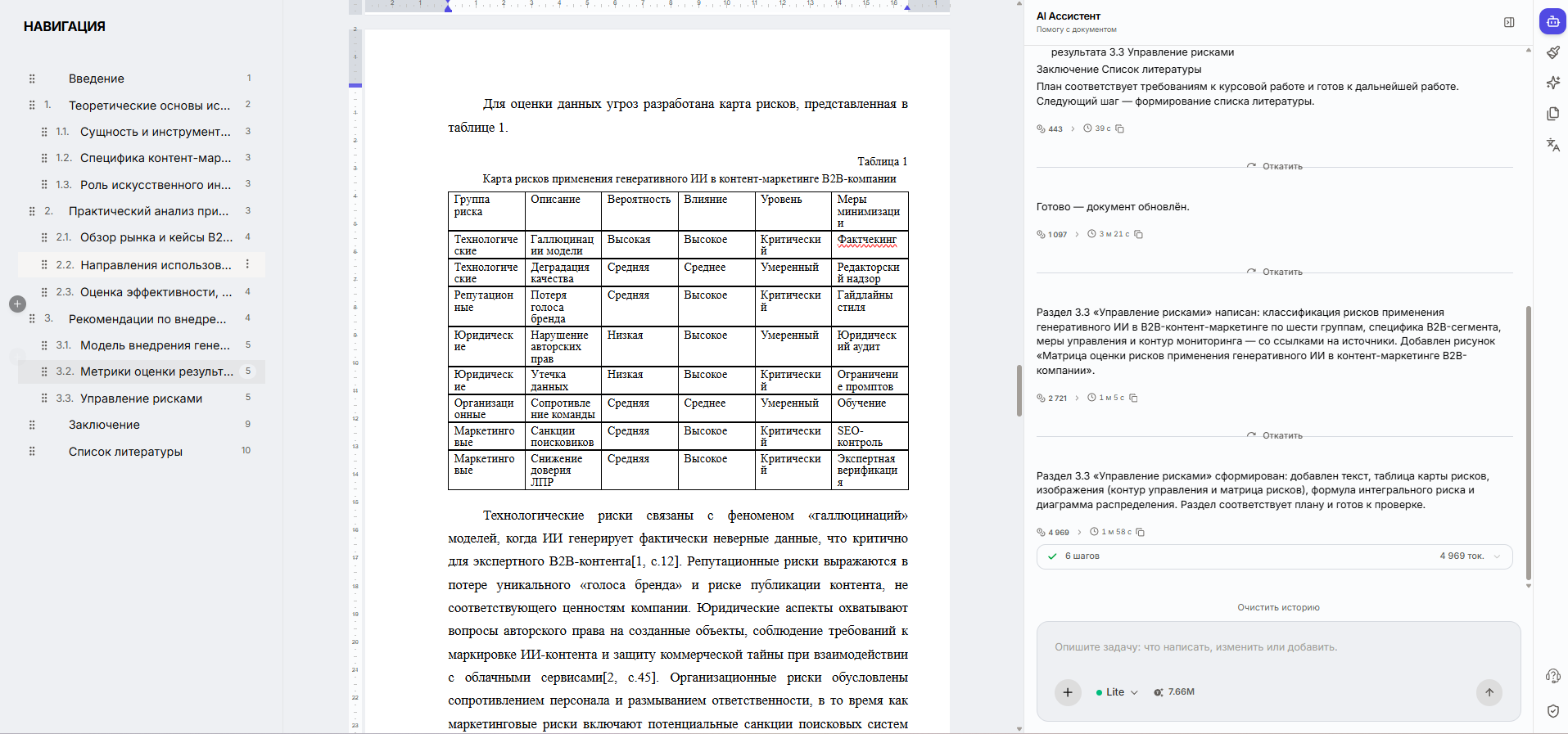Click the drag handle of Список литературы
Image resolution: width=1568 pixels, height=734 pixels.
(32, 451)
